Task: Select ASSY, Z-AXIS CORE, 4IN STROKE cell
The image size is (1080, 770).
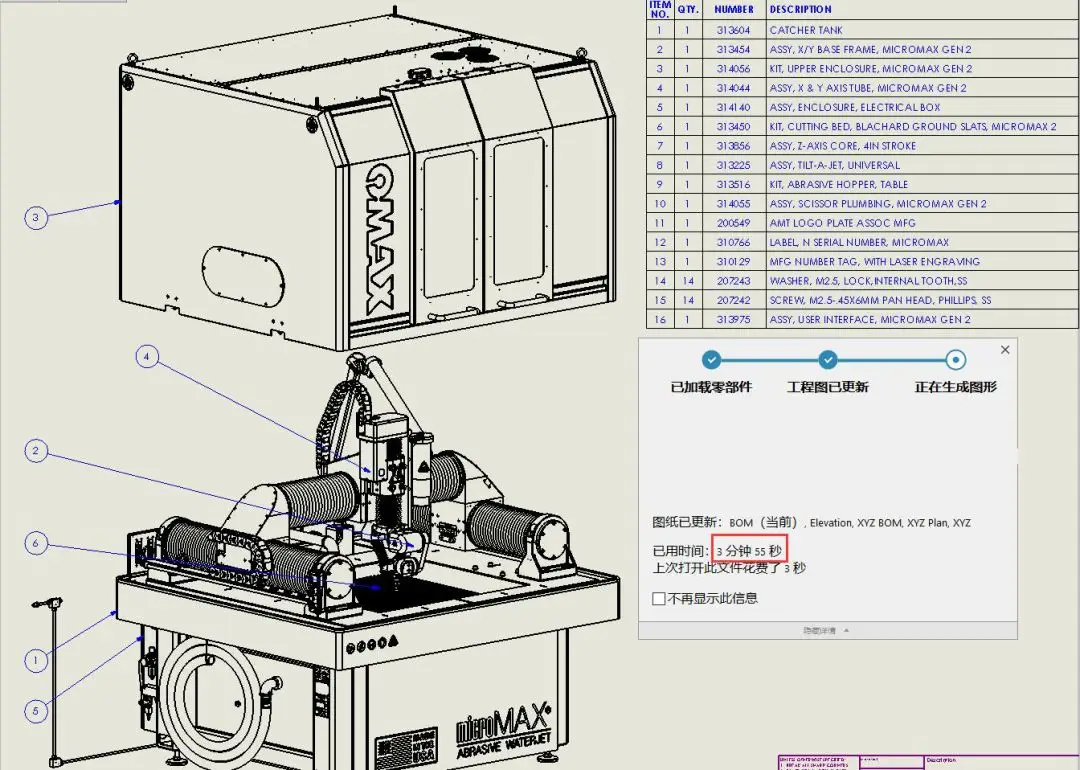Action: coord(922,146)
